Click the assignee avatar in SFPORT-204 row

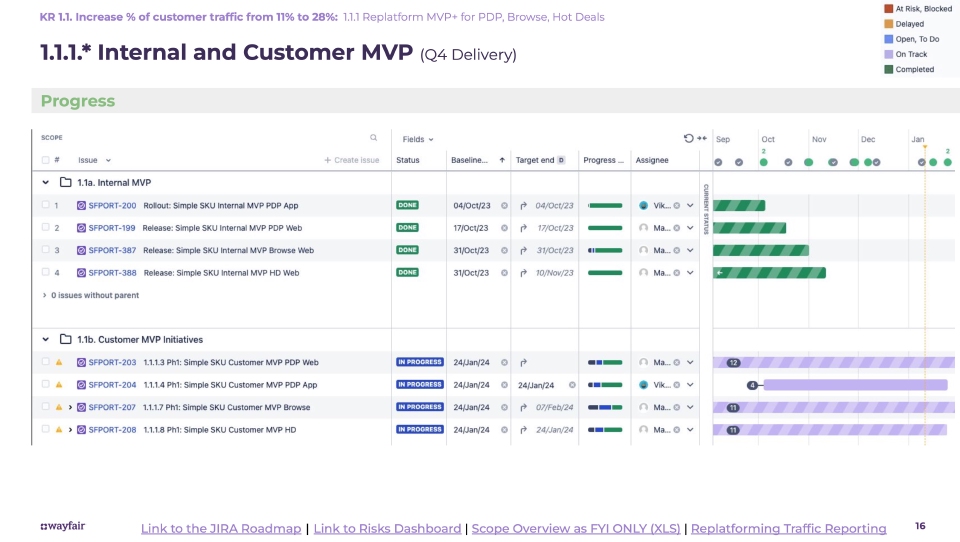643,385
